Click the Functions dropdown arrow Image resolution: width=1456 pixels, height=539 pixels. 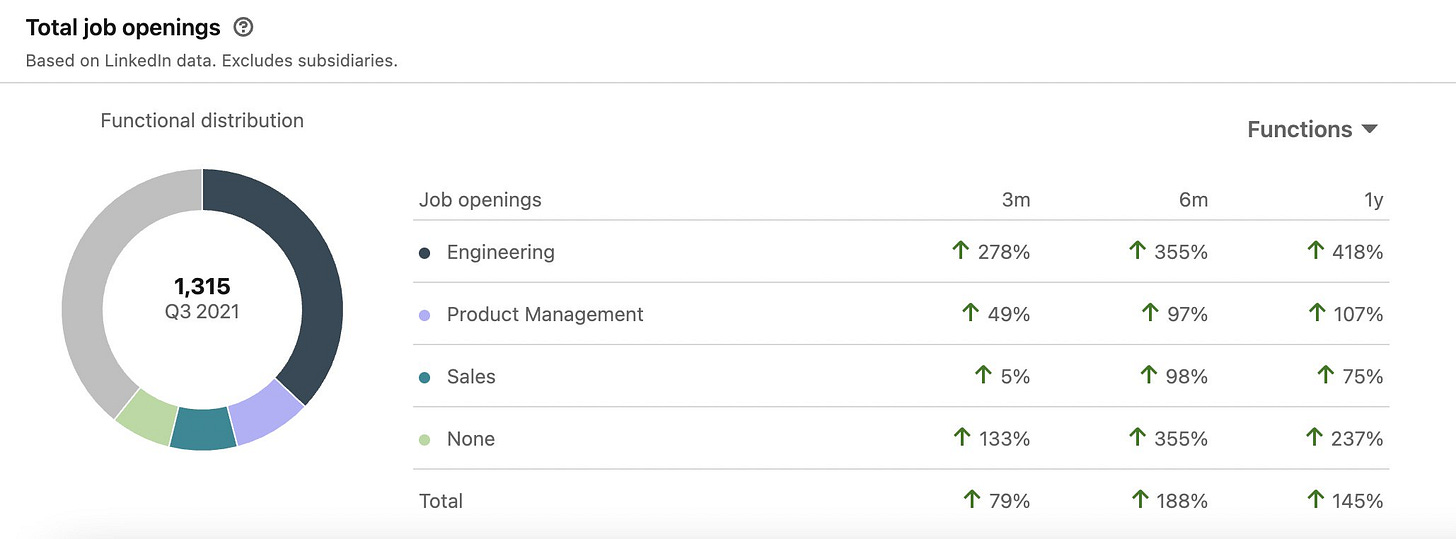click(1370, 129)
